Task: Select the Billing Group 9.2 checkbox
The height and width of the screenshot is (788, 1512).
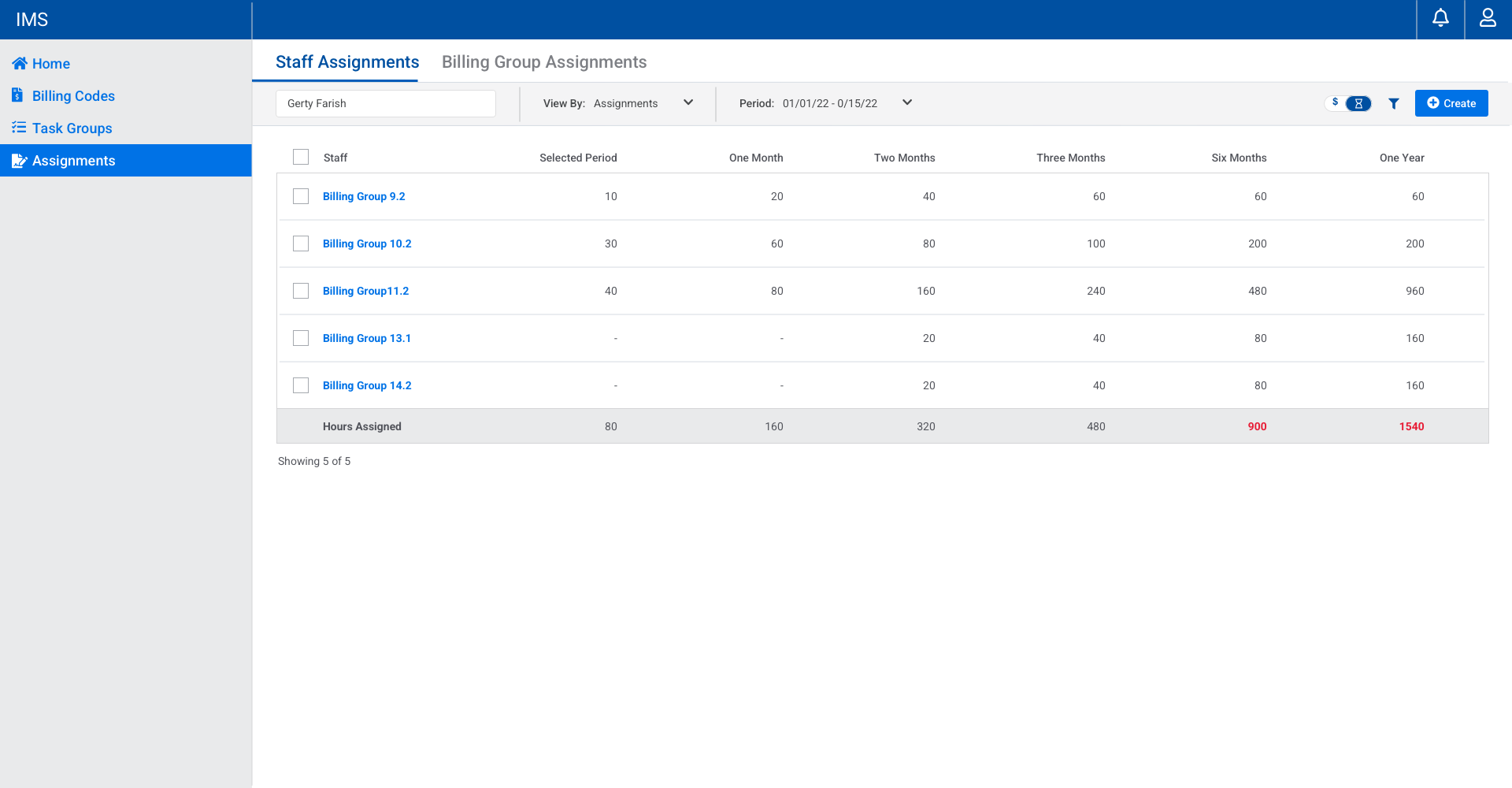Action: coord(301,196)
